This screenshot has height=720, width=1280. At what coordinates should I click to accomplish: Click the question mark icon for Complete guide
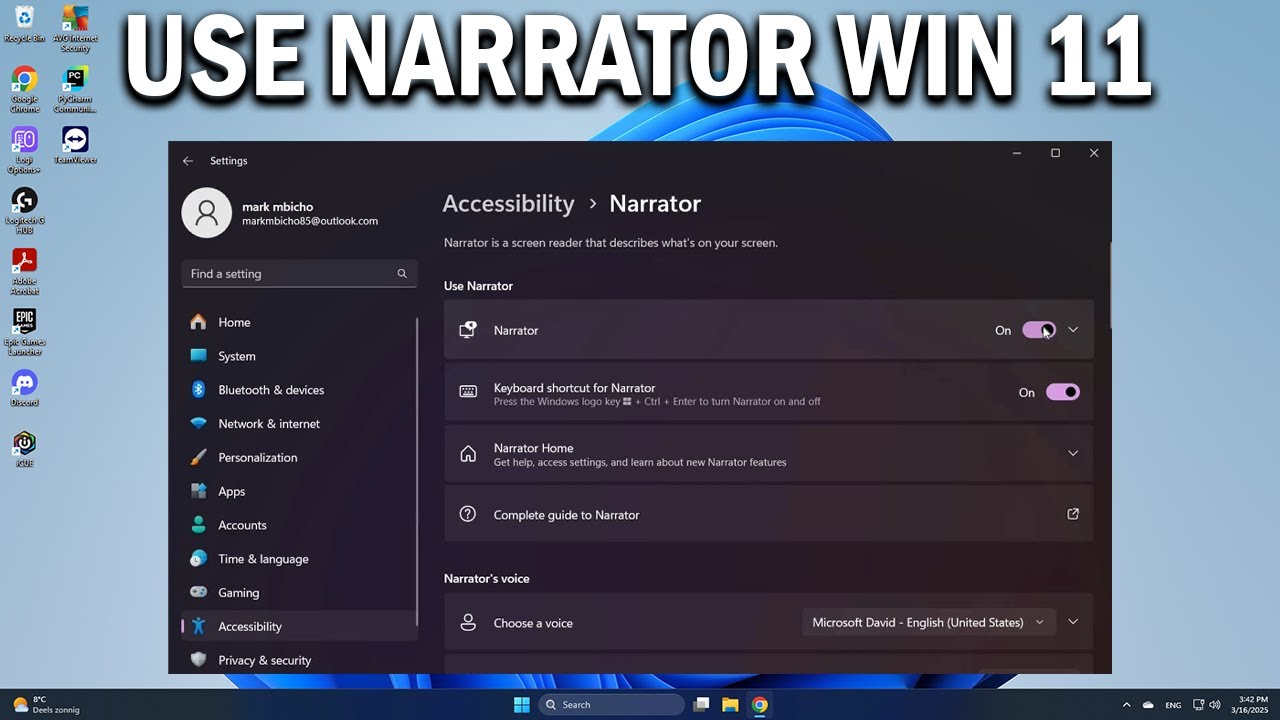point(467,514)
